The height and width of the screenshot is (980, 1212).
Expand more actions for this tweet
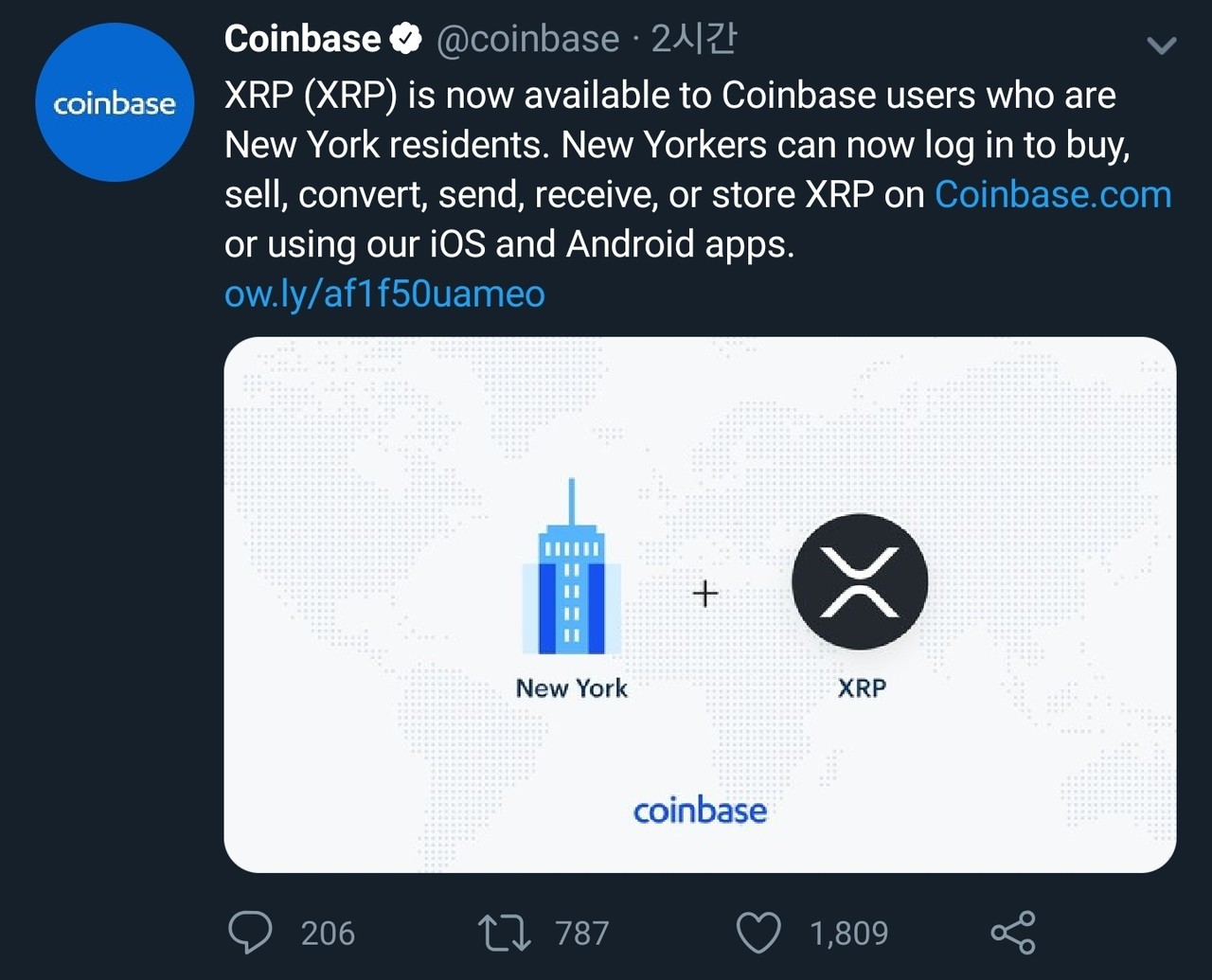point(1162,45)
